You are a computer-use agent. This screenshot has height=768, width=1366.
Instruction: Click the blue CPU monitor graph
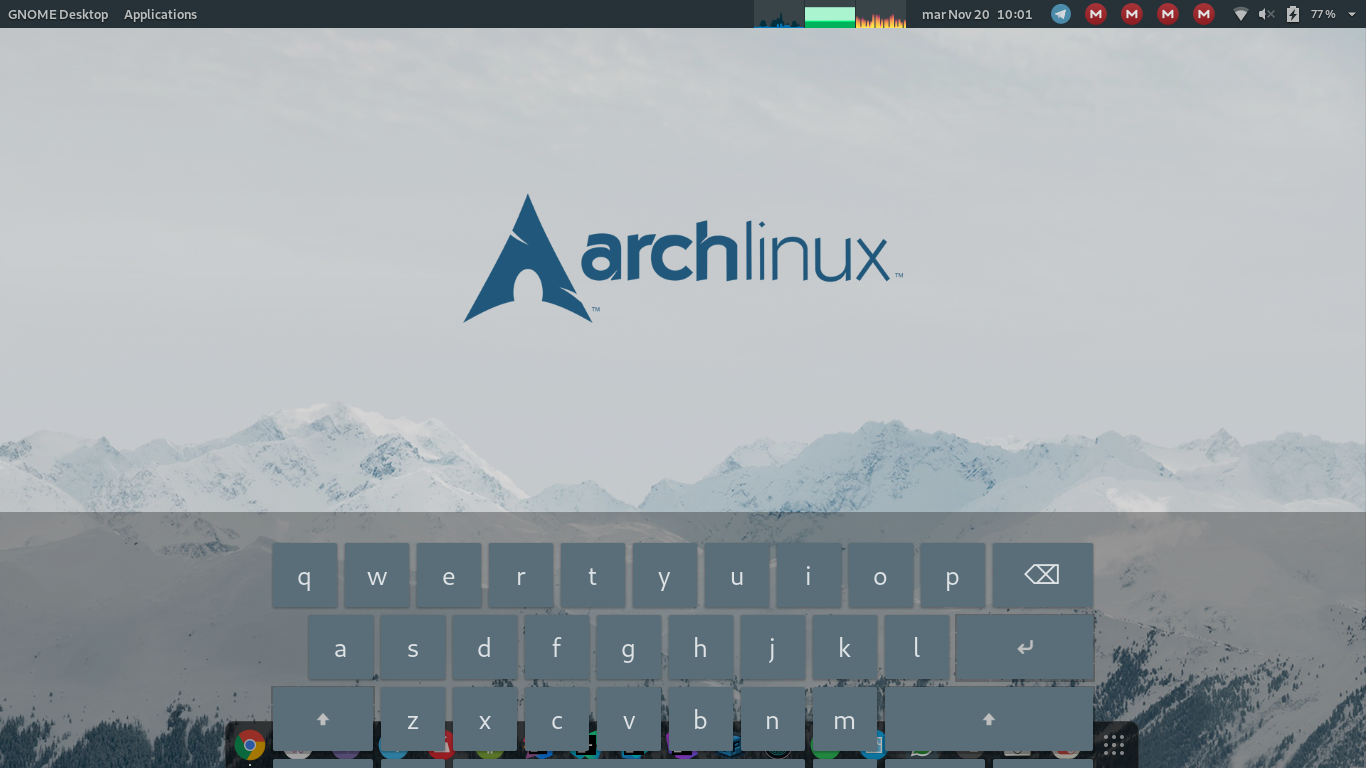pyautogui.click(x=779, y=14)
